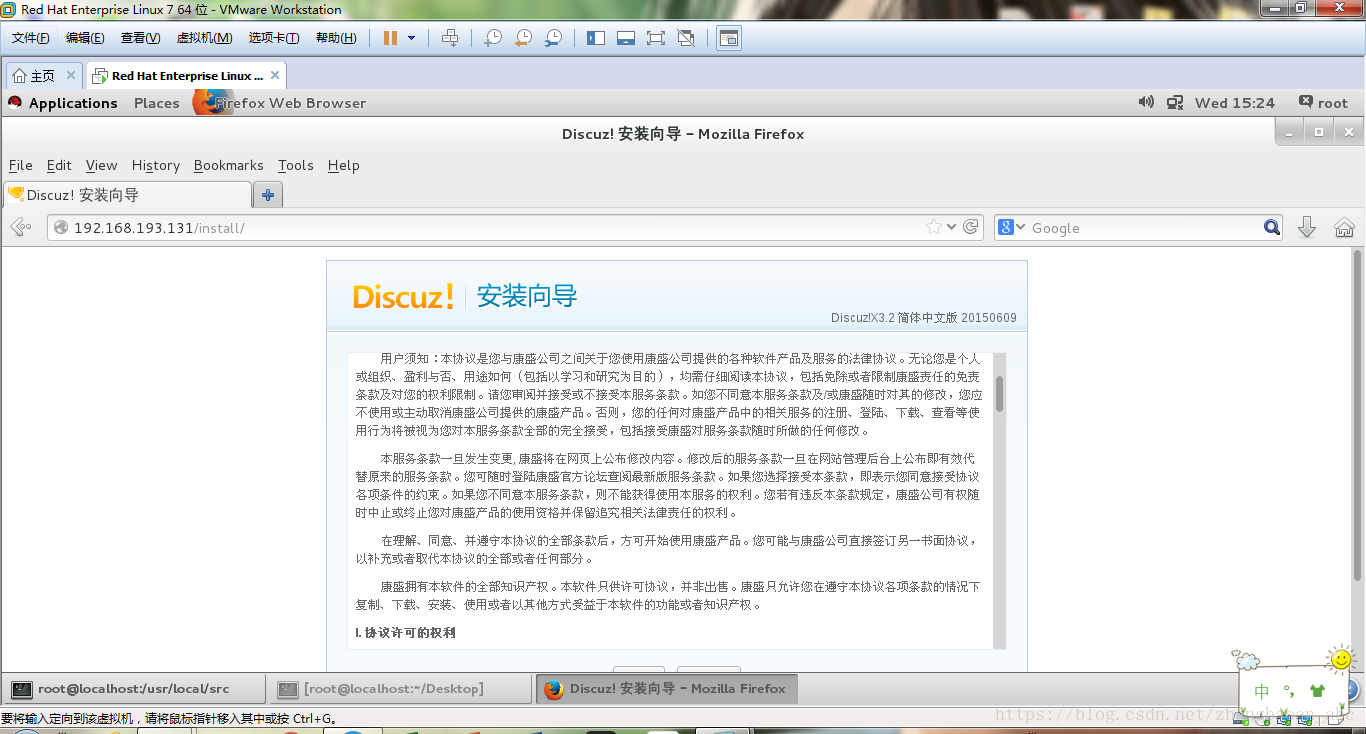
Task: Open a new Firefox tab with plus button
Action: pyautogui.click(x=267, y=195)
